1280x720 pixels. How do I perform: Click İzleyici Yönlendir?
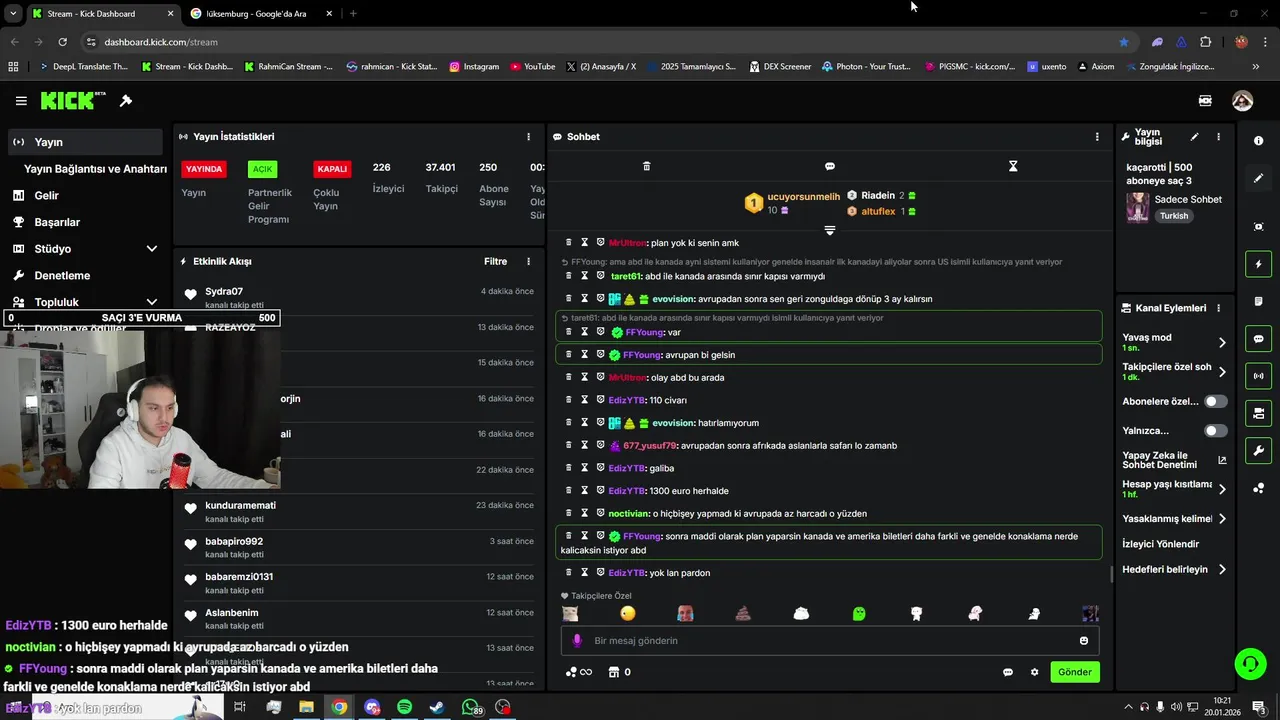coord(1160,544)
